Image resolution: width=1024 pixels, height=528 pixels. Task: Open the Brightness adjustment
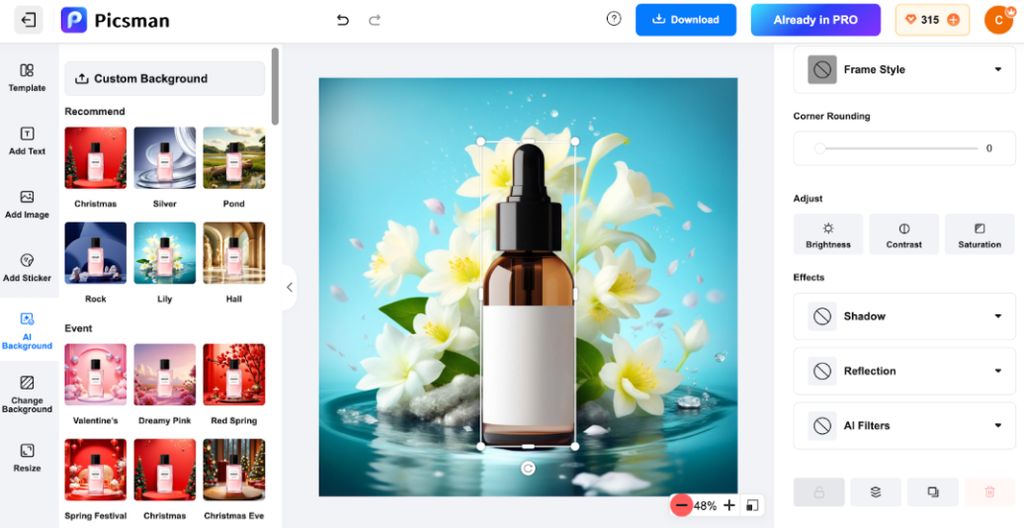pyautogui.click(x=828, y=234)
